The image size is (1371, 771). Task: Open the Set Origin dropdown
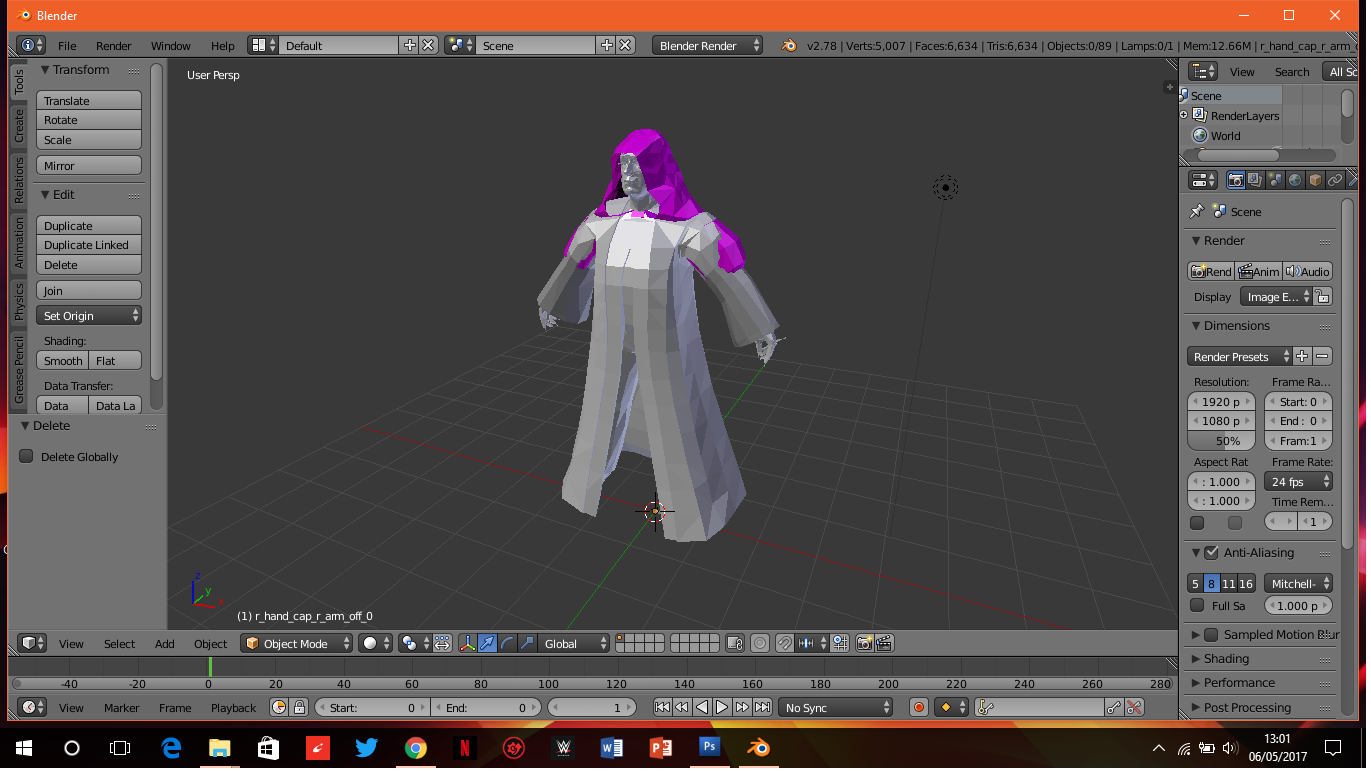89,316
